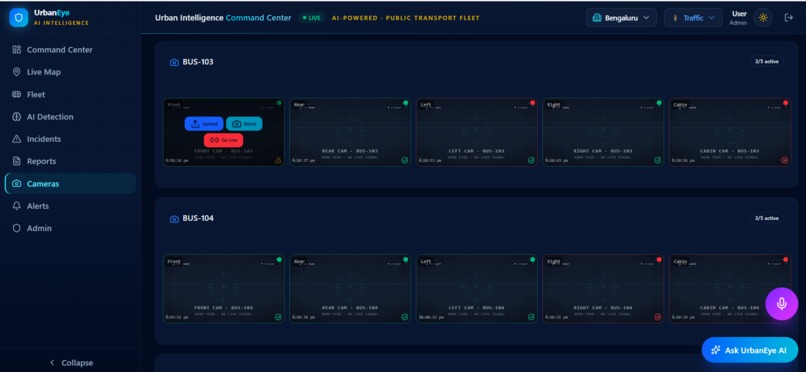Open the BUS-104 cabin camera feed

729,289
